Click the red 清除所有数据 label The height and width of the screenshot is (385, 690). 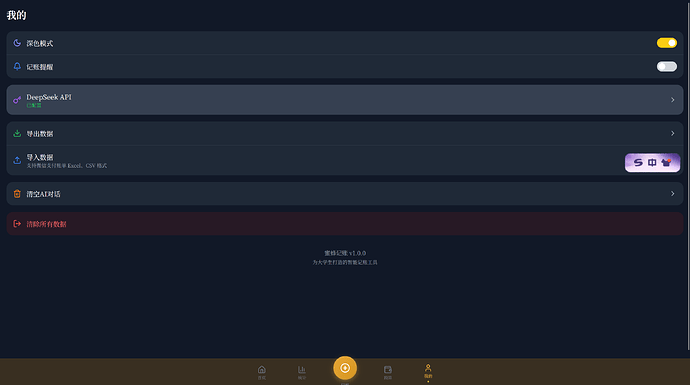point(46,224)
